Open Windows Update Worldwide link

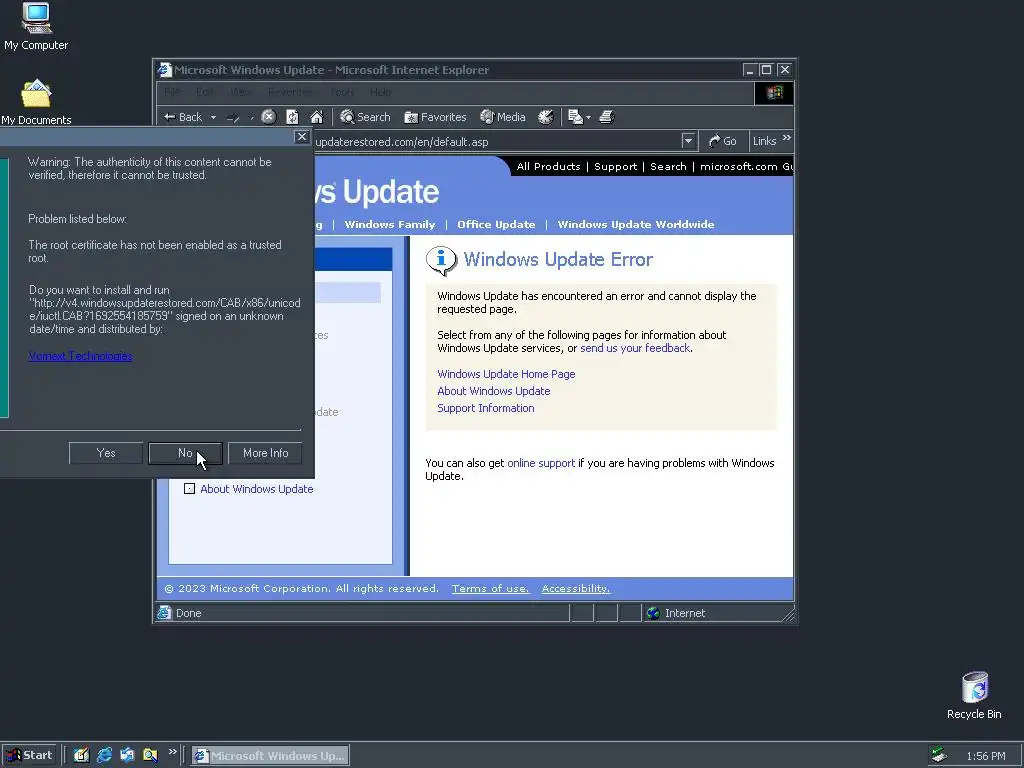[x=635, y=225]
